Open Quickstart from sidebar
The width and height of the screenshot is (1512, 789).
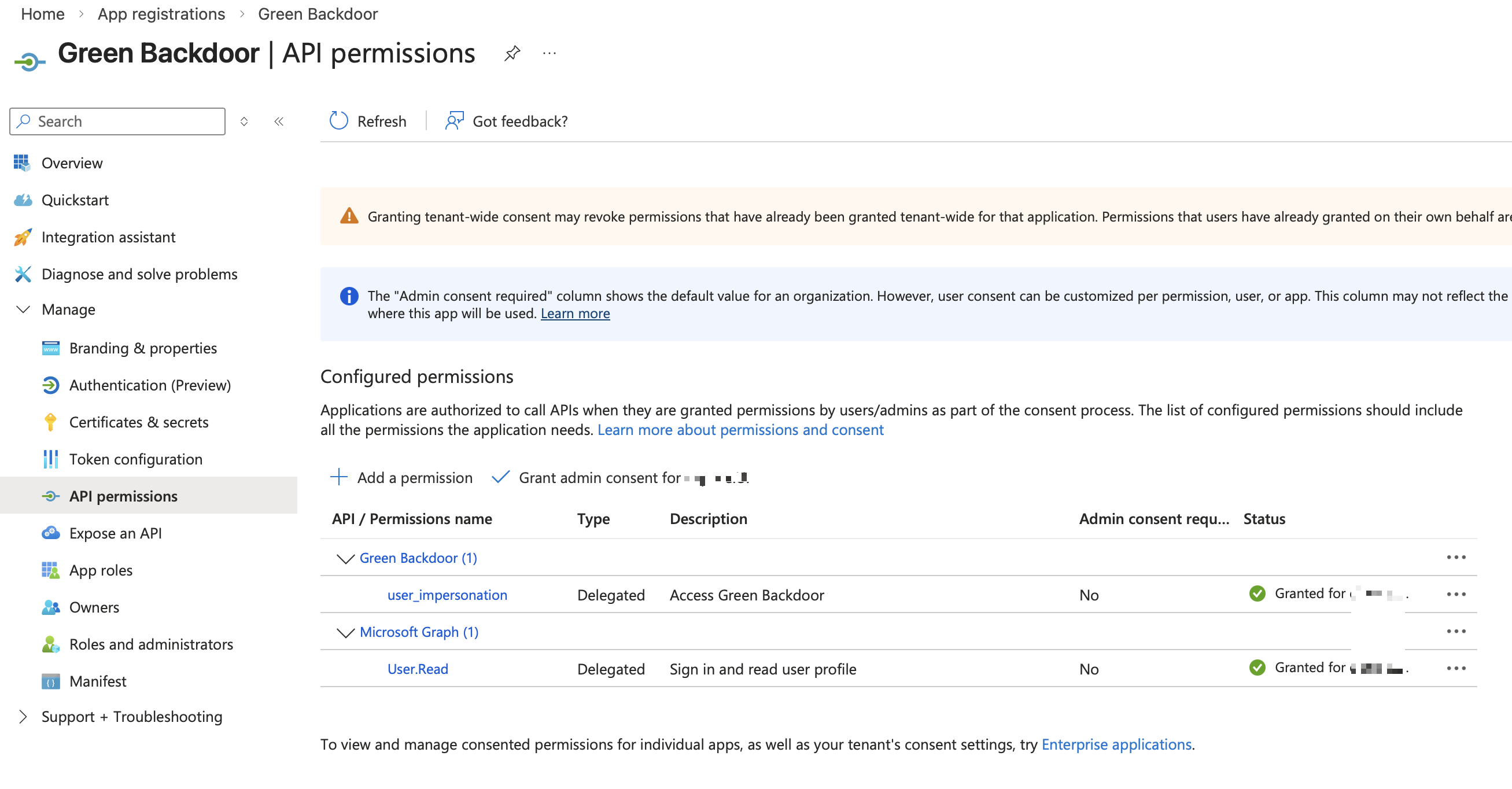[x=75, y=200]
